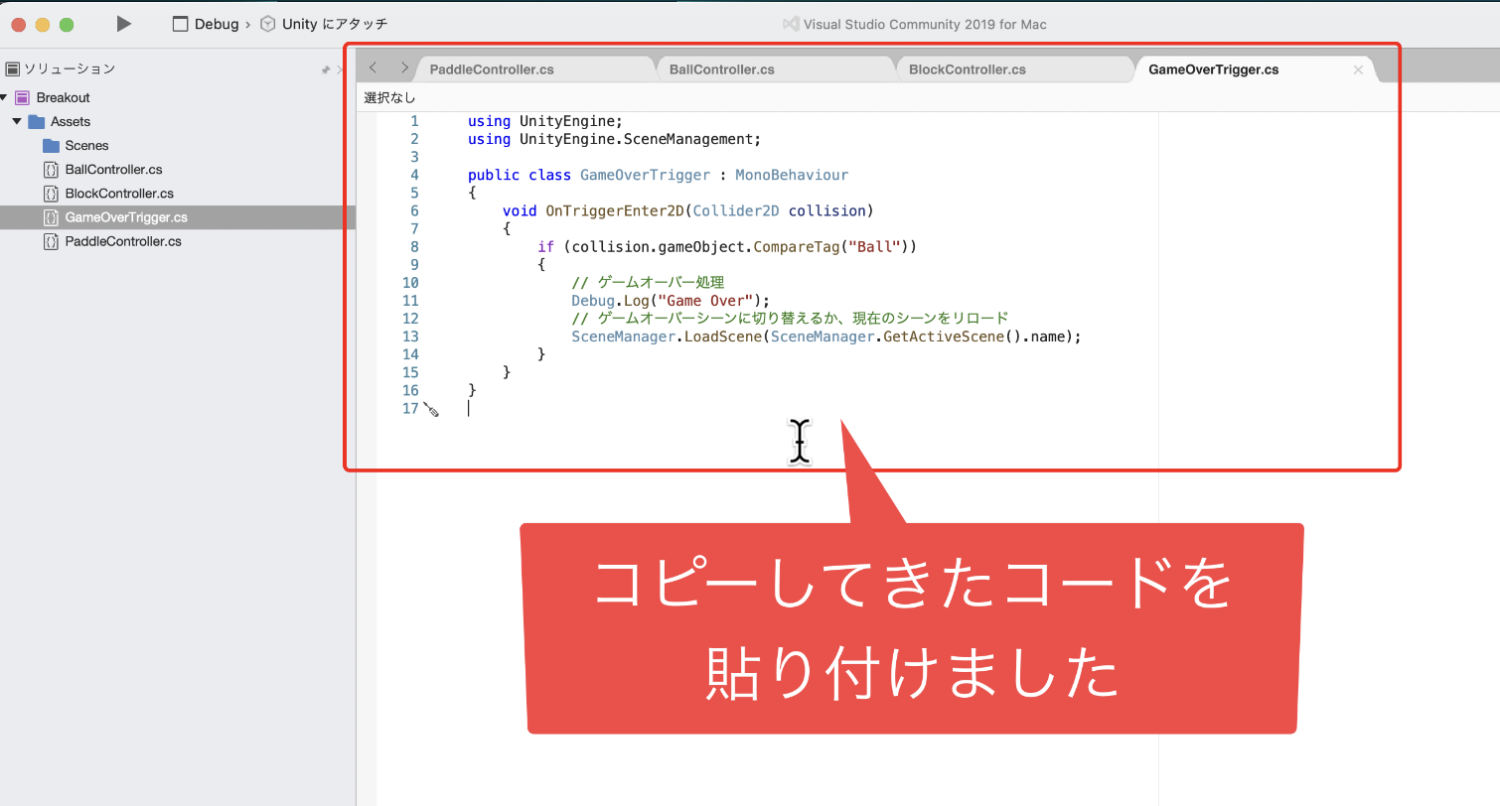Click the GameOverTrigger.cs file icon
The image size is (1500, 806).
tap(51, 217)
